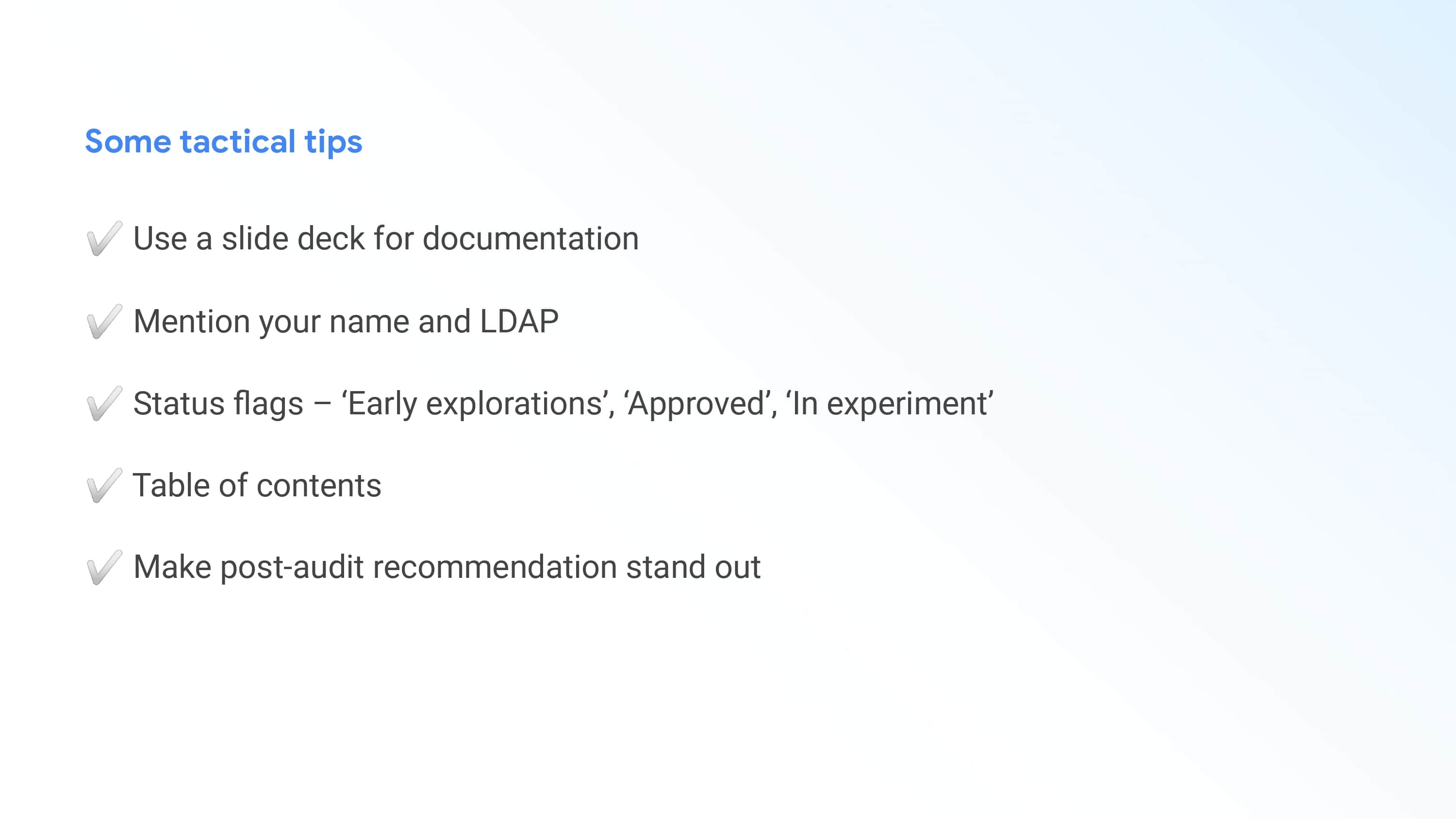
Task: Click the checkmark next to 'Mention your name'
Action: (x=104, y=322)
